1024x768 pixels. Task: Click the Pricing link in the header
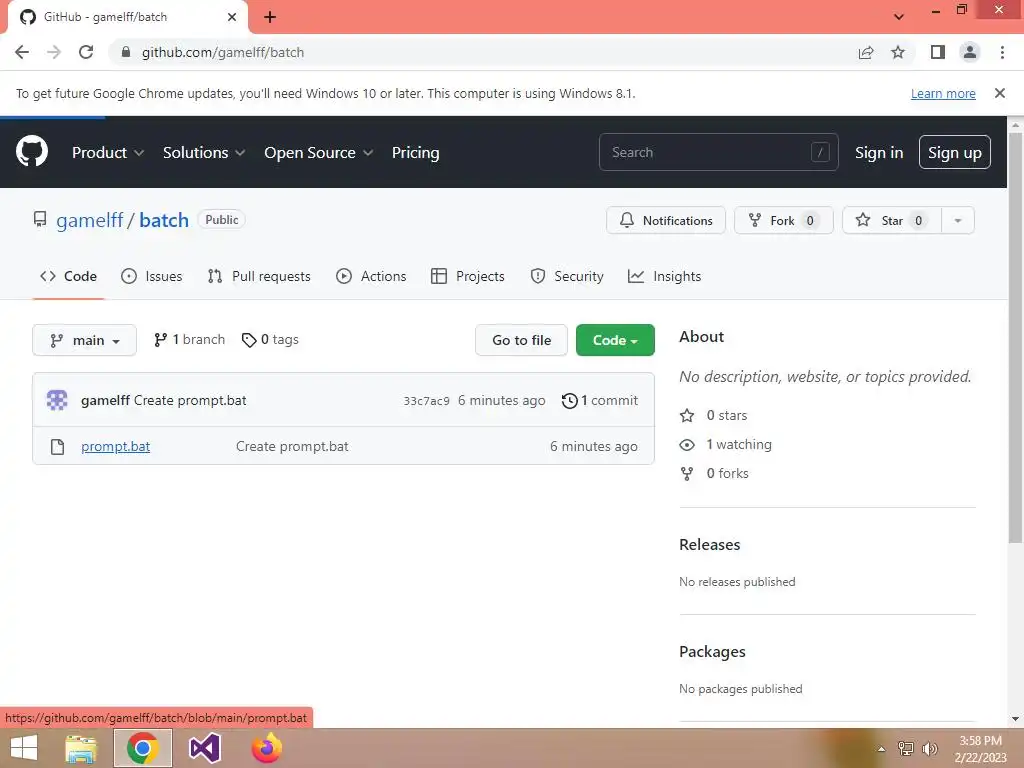[415, 152]
